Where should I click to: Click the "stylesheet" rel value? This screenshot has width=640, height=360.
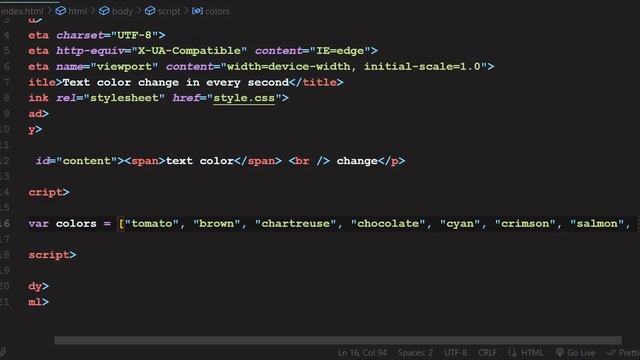[124, 98]
